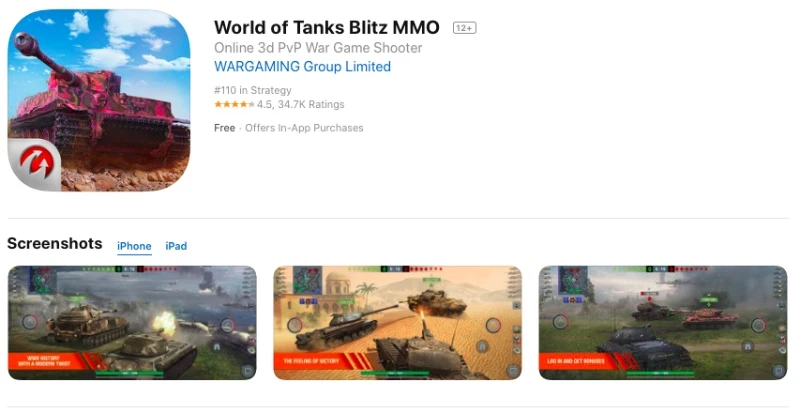The width and height of the screenshot is (800, 413).
Task: Select the iPhone screenshots tab
Action: point(134,246)
